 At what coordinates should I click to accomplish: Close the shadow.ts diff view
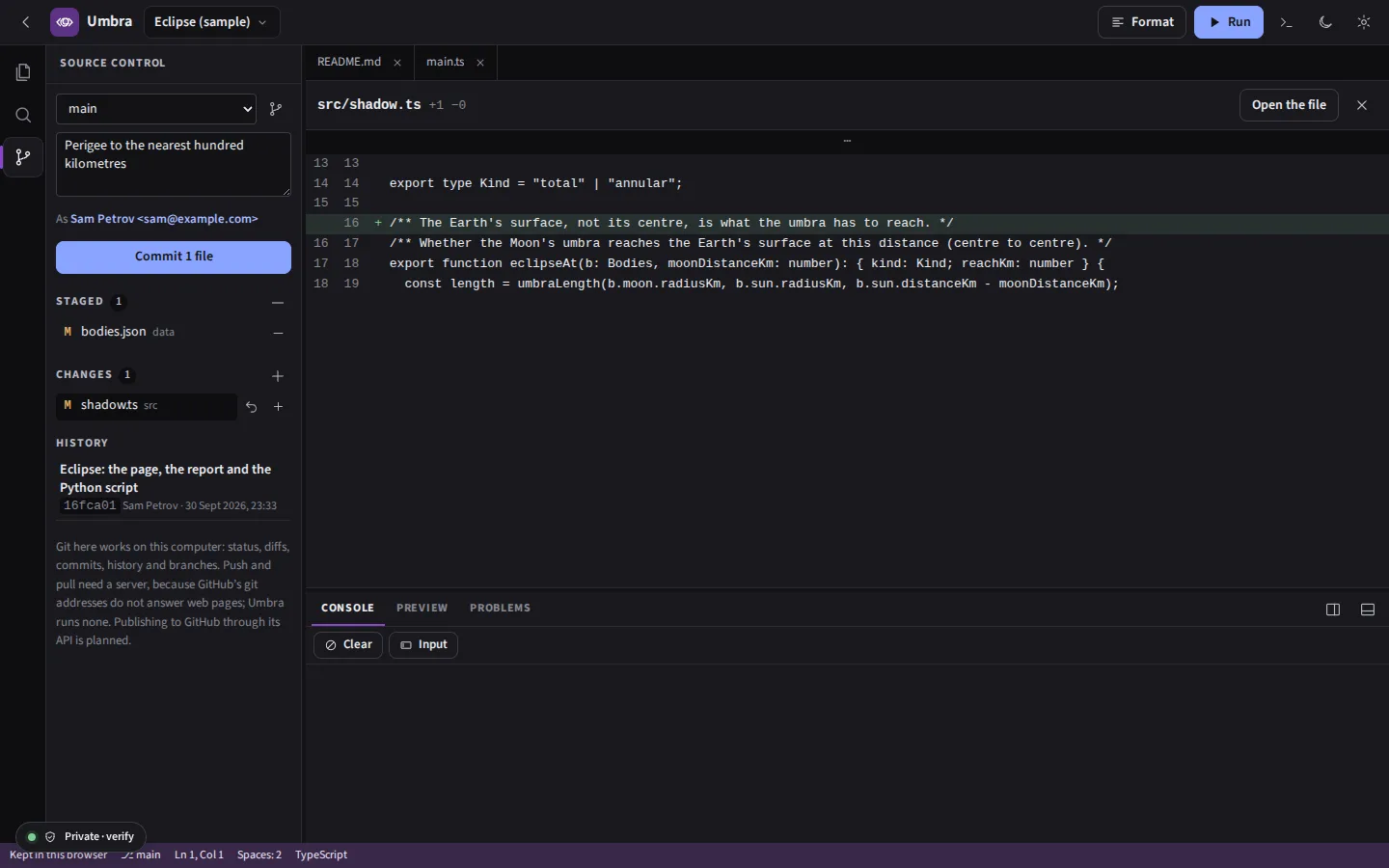(x=1362, y=105)
